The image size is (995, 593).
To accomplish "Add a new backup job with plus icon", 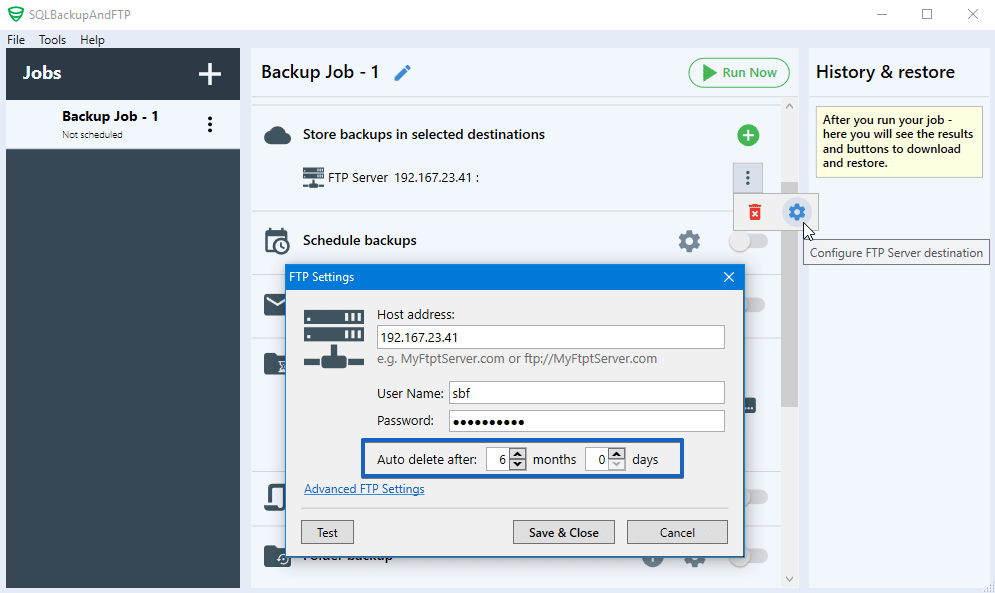I will pos(210,73).
